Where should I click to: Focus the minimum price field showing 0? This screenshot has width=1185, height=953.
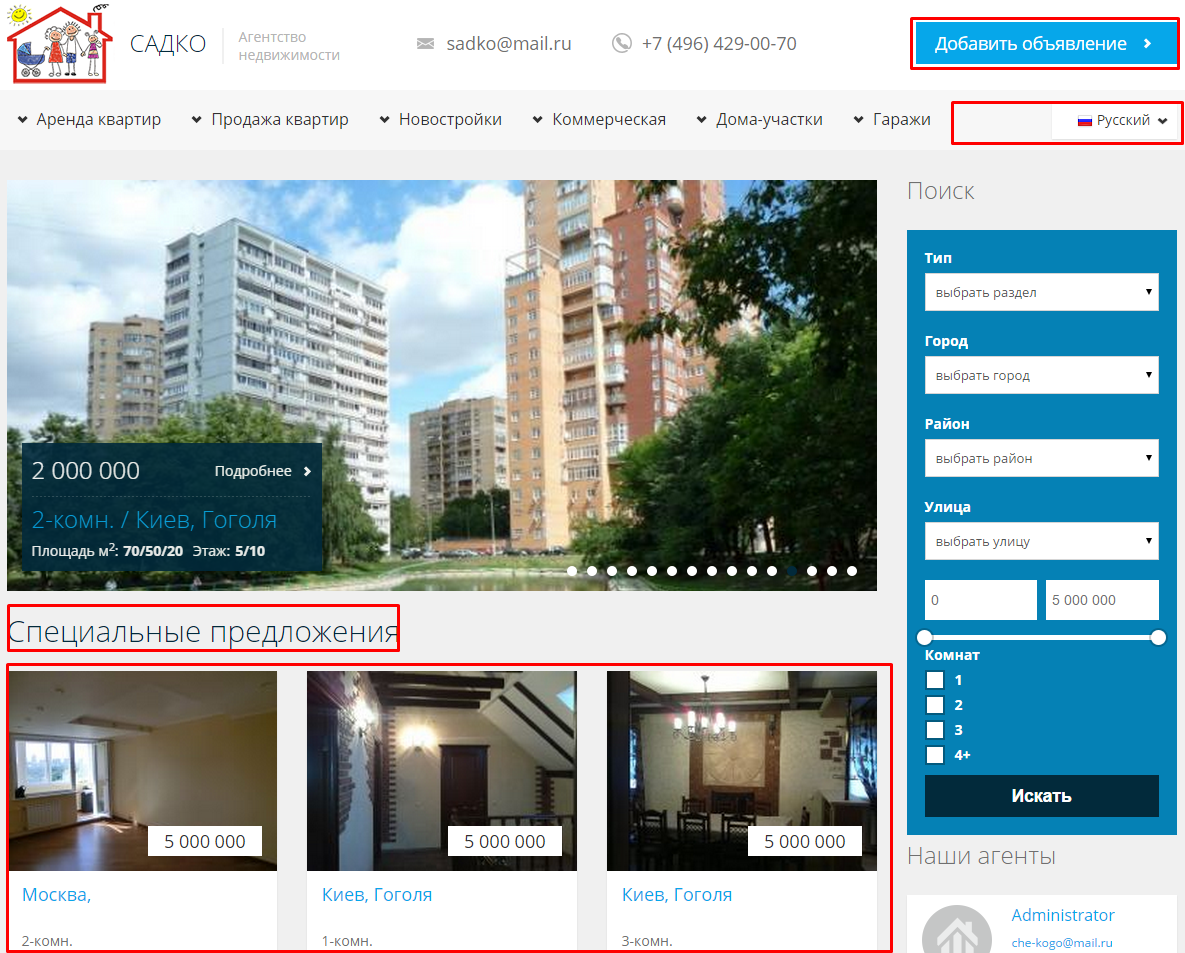click(980, 600)
